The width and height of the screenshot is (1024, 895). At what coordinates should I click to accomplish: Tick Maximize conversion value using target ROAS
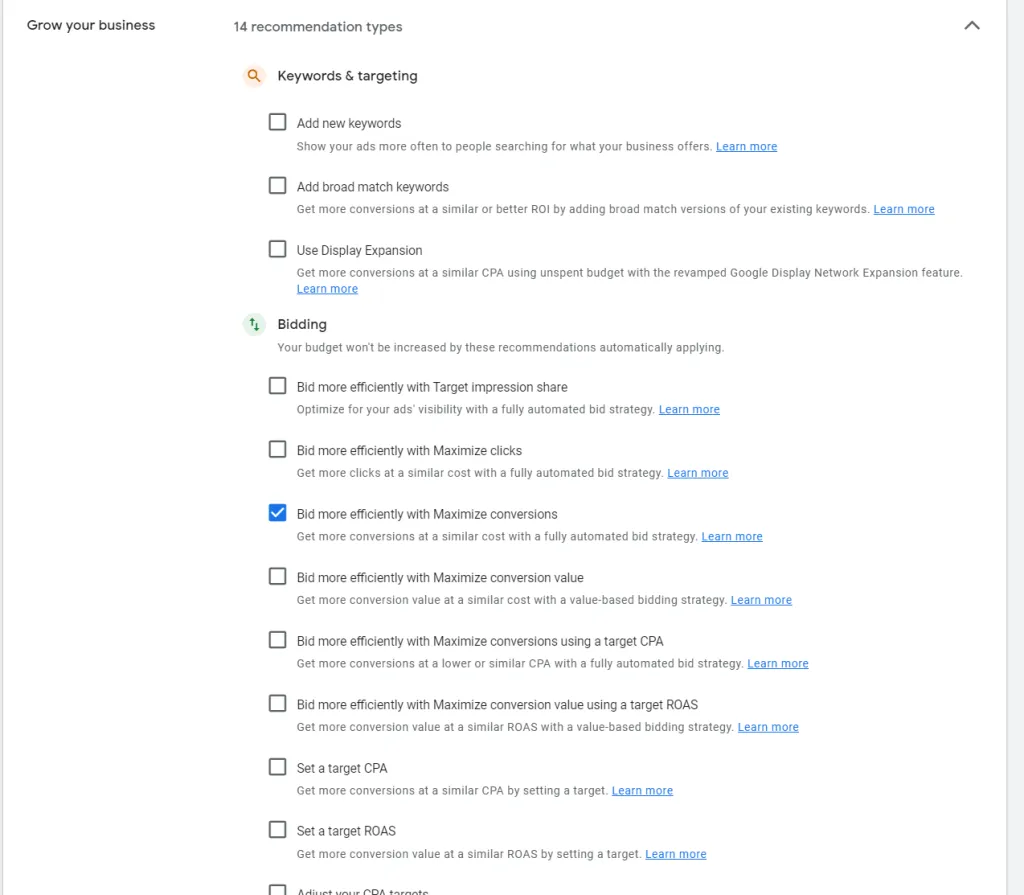[277, 703]
